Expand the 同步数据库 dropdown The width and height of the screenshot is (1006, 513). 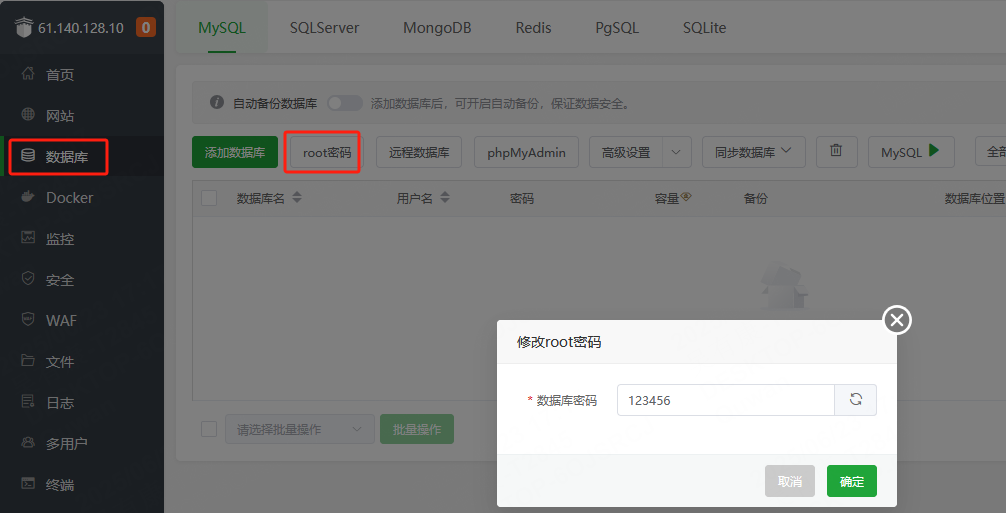pyautogui.click(x=754, y=152)
